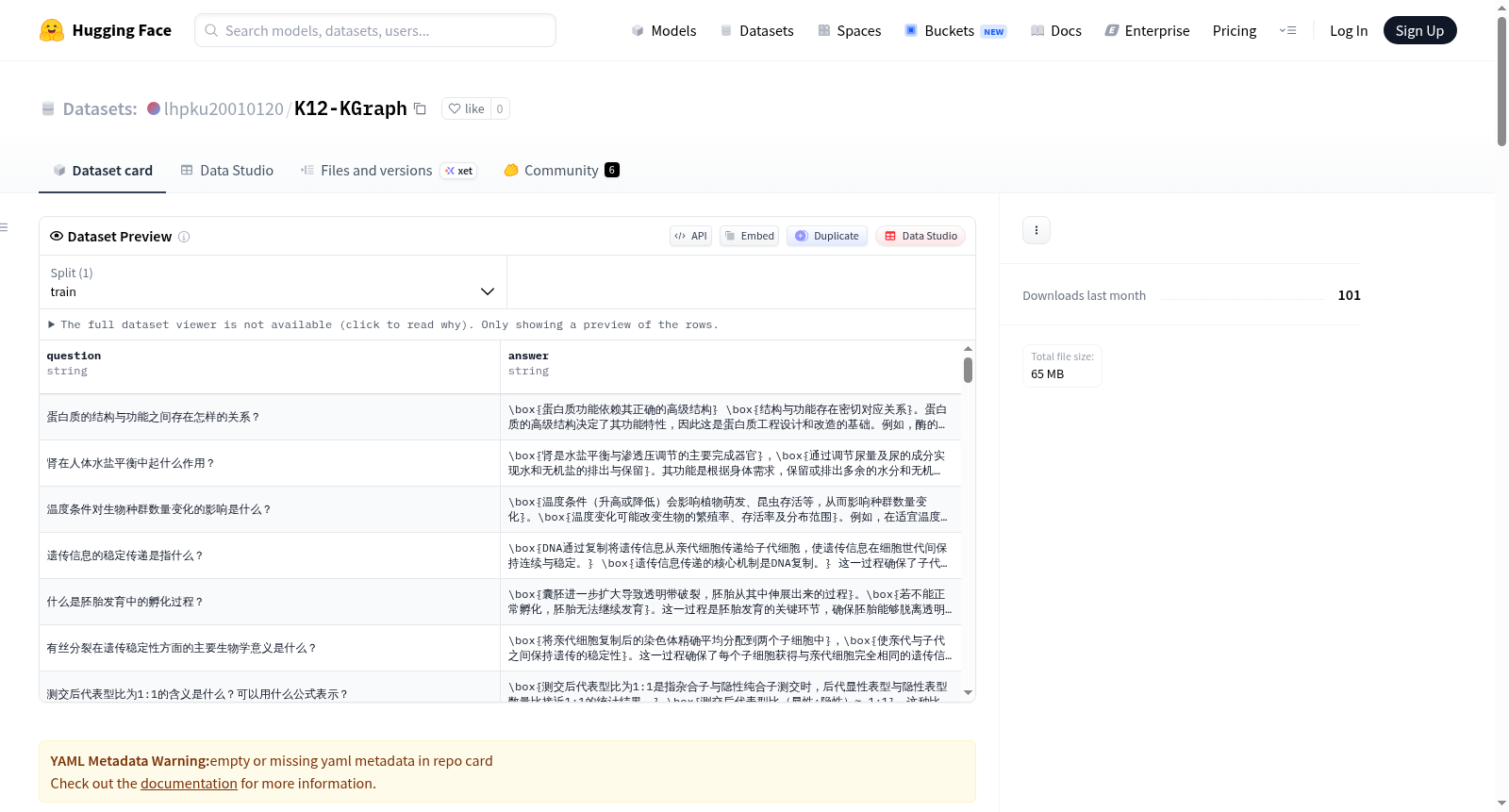The image size is (1509, 812).
Task: Click the page vertical scrollbar thumb
Action: click(x=1501, y=80)
